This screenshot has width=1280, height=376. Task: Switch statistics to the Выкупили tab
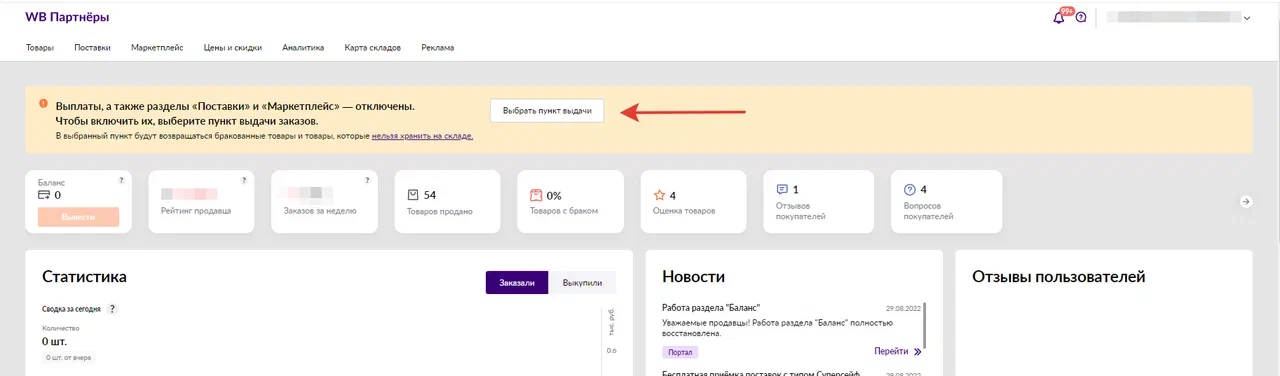click(583, 283)
